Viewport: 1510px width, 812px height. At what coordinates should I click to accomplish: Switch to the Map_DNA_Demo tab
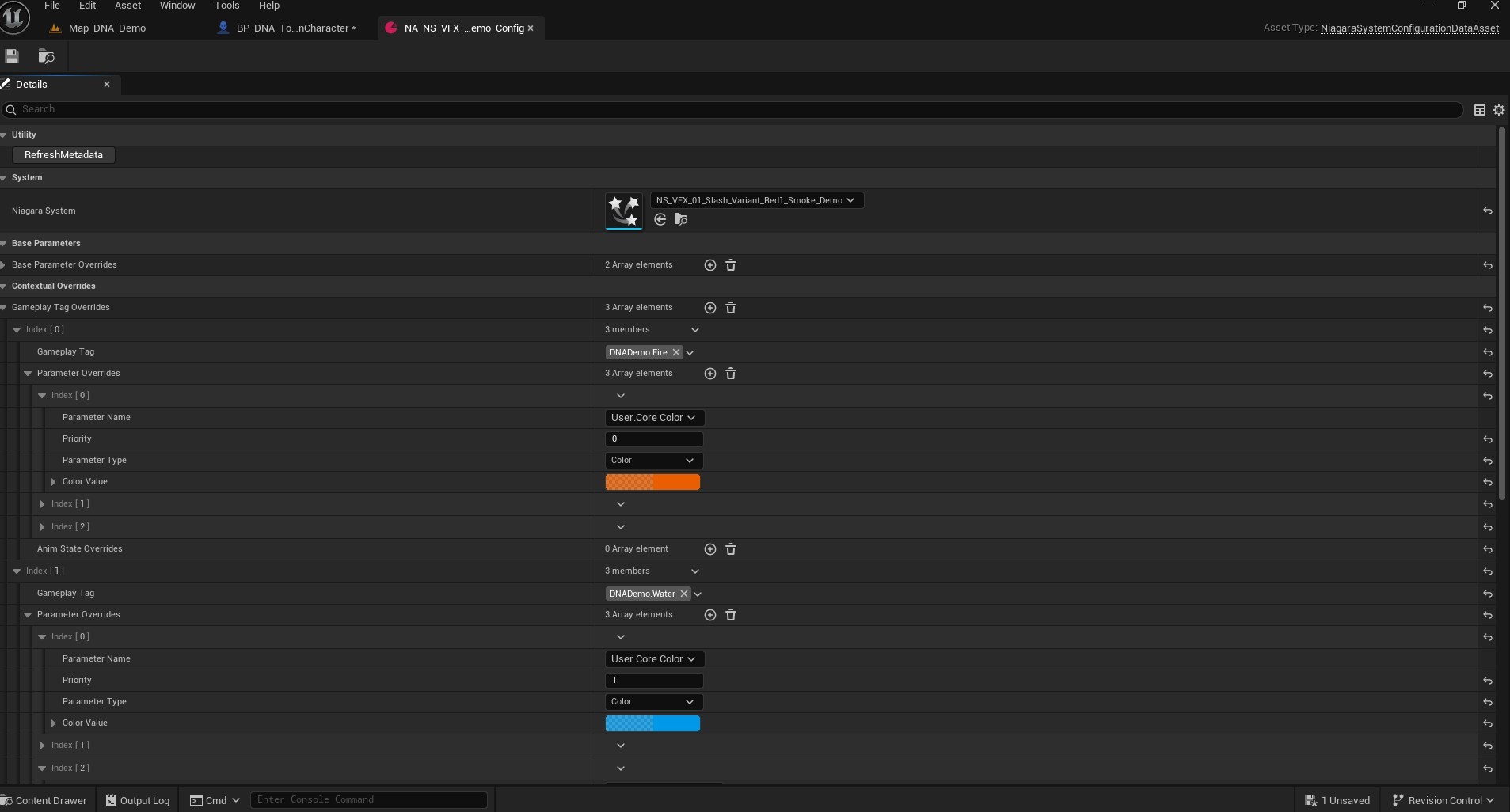(x=107, y=28)
